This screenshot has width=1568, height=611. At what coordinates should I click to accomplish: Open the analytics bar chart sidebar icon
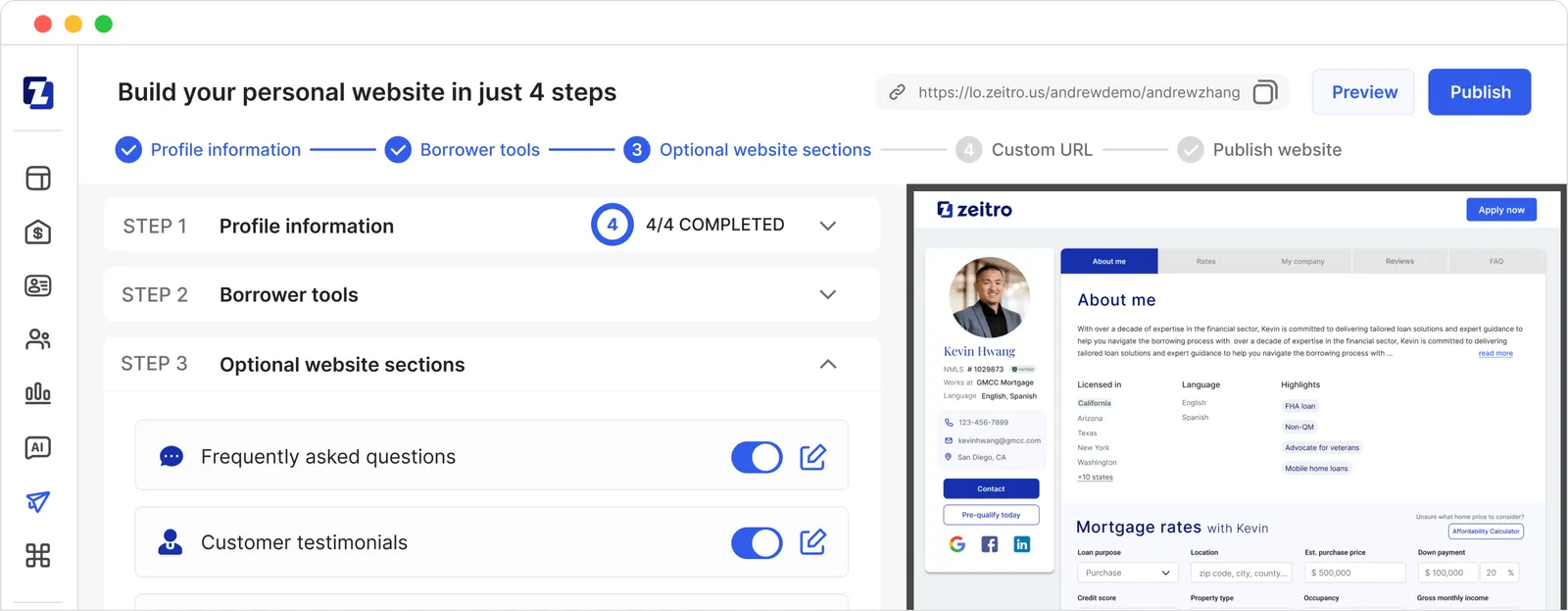pyautogui.click(x=37, y=393)
